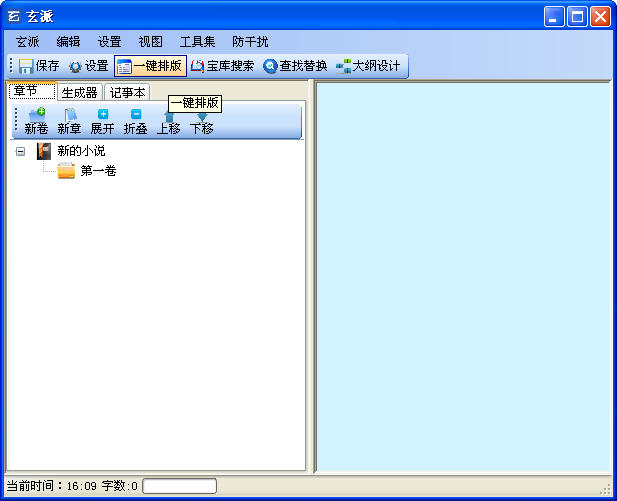Switch to the 生成器 tab
Image resolution: width=617 pixels, height=501 pixels.
coord(79,93)
